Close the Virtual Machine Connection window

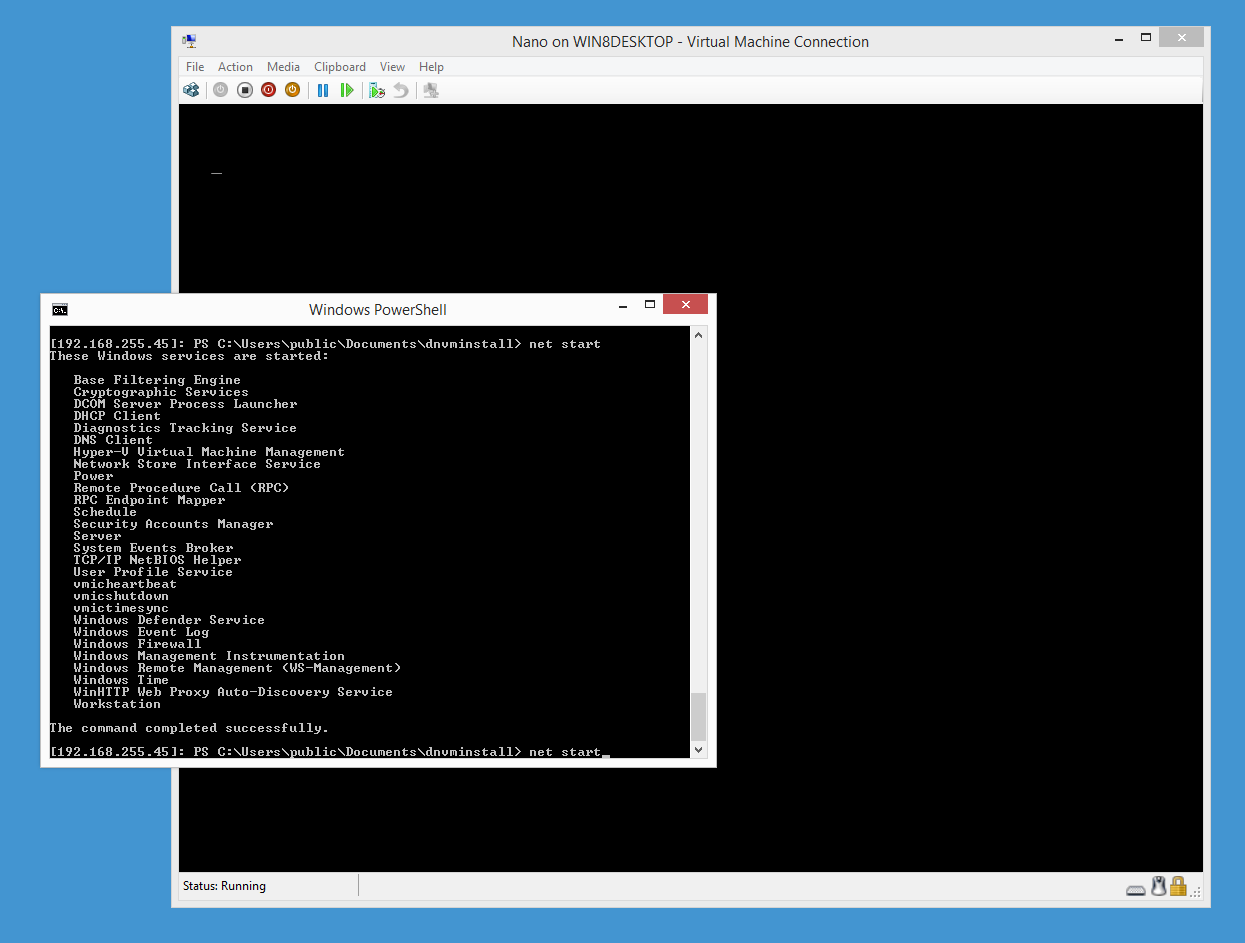(1182, 37)
